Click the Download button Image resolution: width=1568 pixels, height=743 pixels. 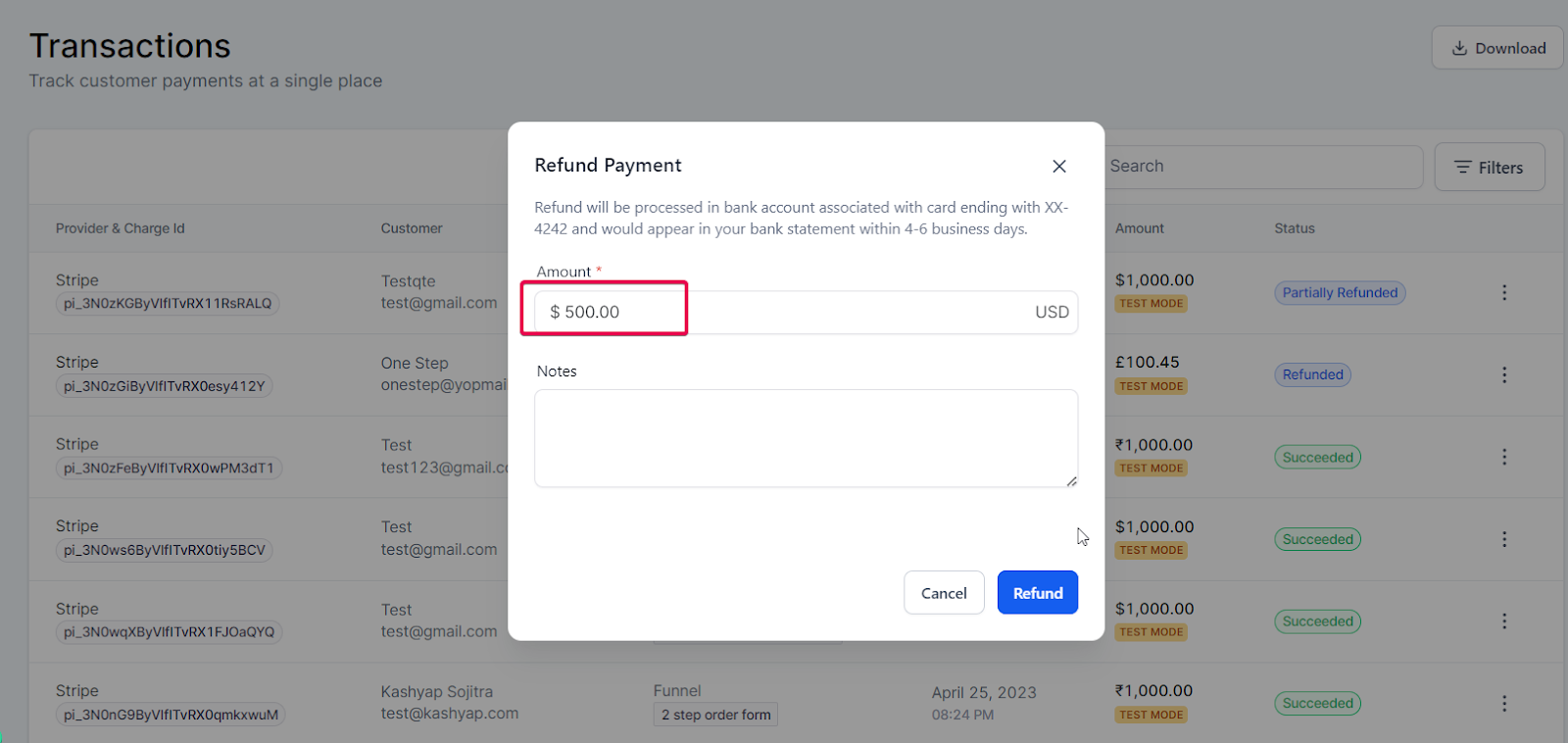1497,48
